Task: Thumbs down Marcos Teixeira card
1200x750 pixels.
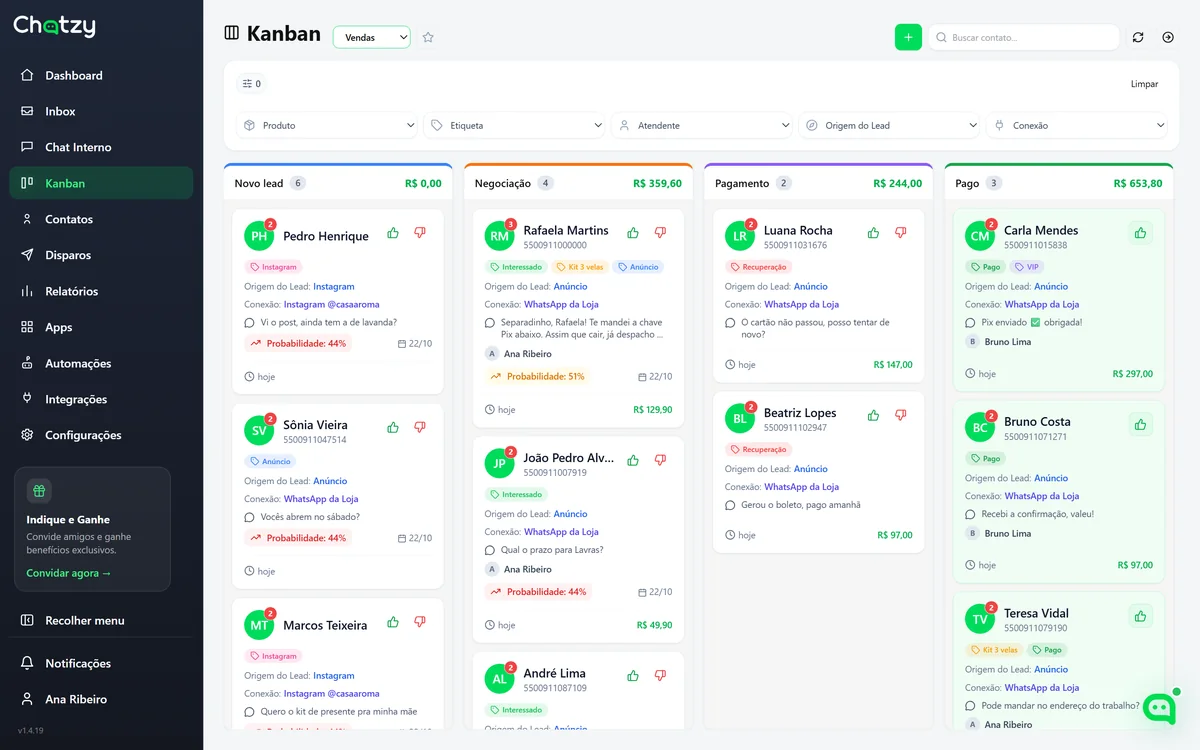Action: coord(420,622)
